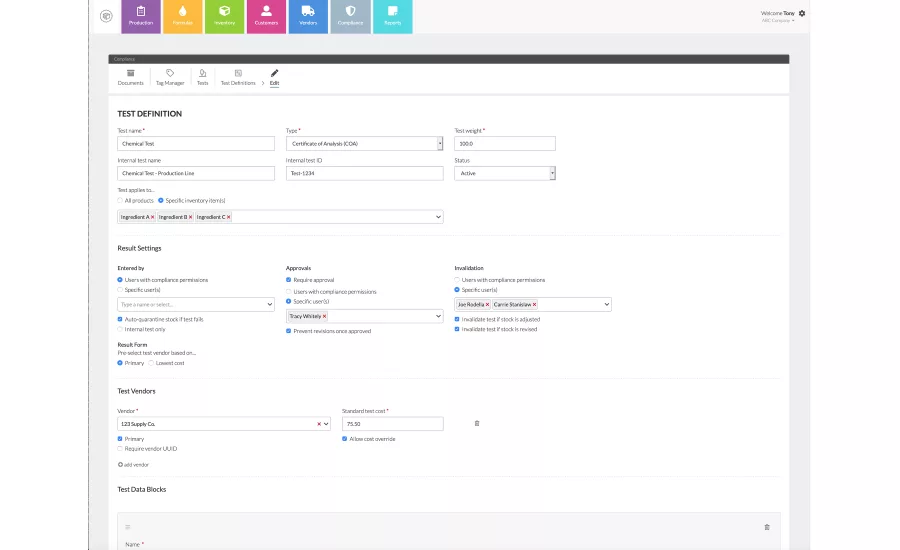
Task: Select Entered by users with compliance permissions
Action: tap(120, 280)
